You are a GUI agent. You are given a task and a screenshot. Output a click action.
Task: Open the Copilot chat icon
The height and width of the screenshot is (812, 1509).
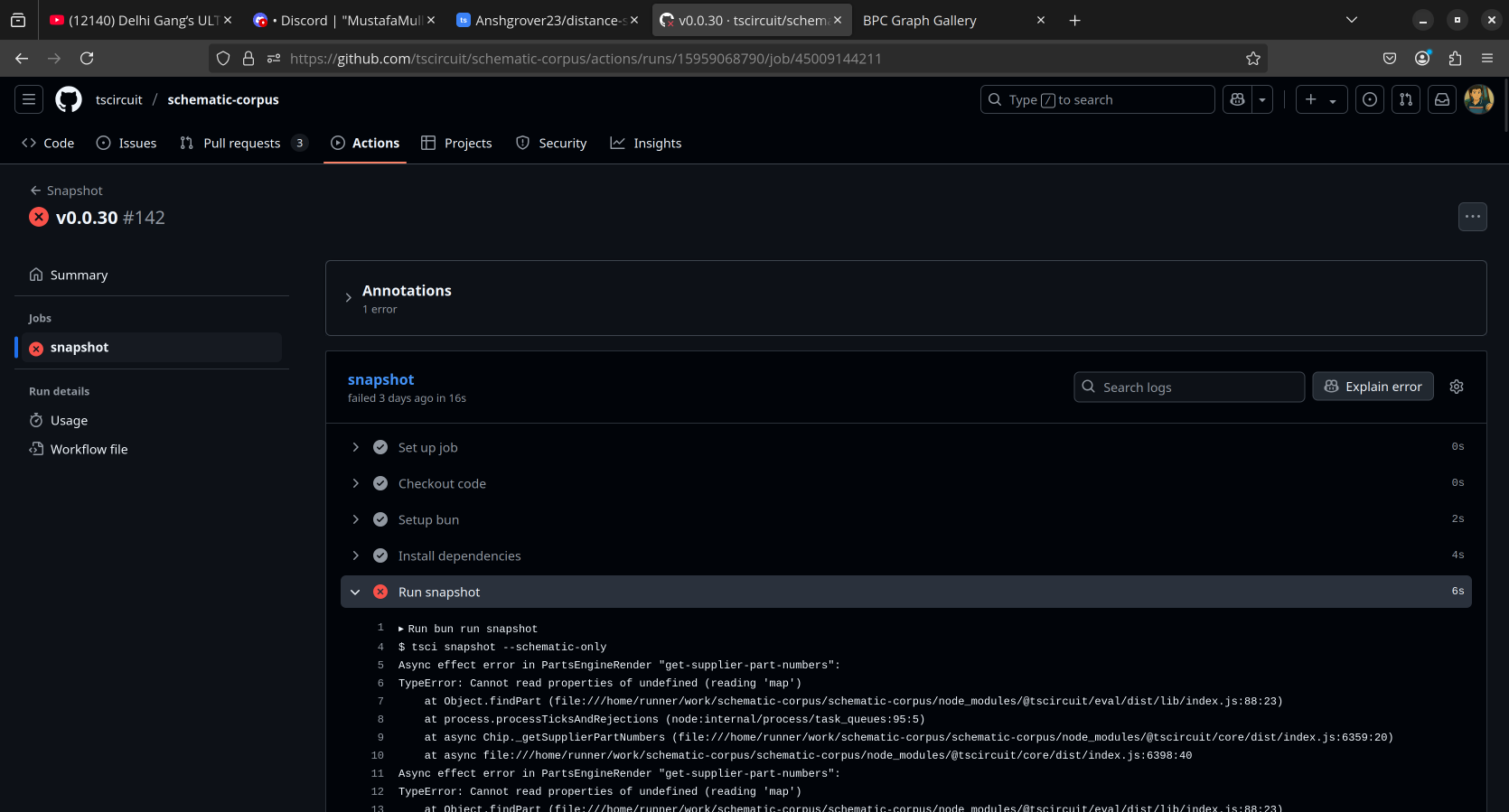(x=1238, y=99)
